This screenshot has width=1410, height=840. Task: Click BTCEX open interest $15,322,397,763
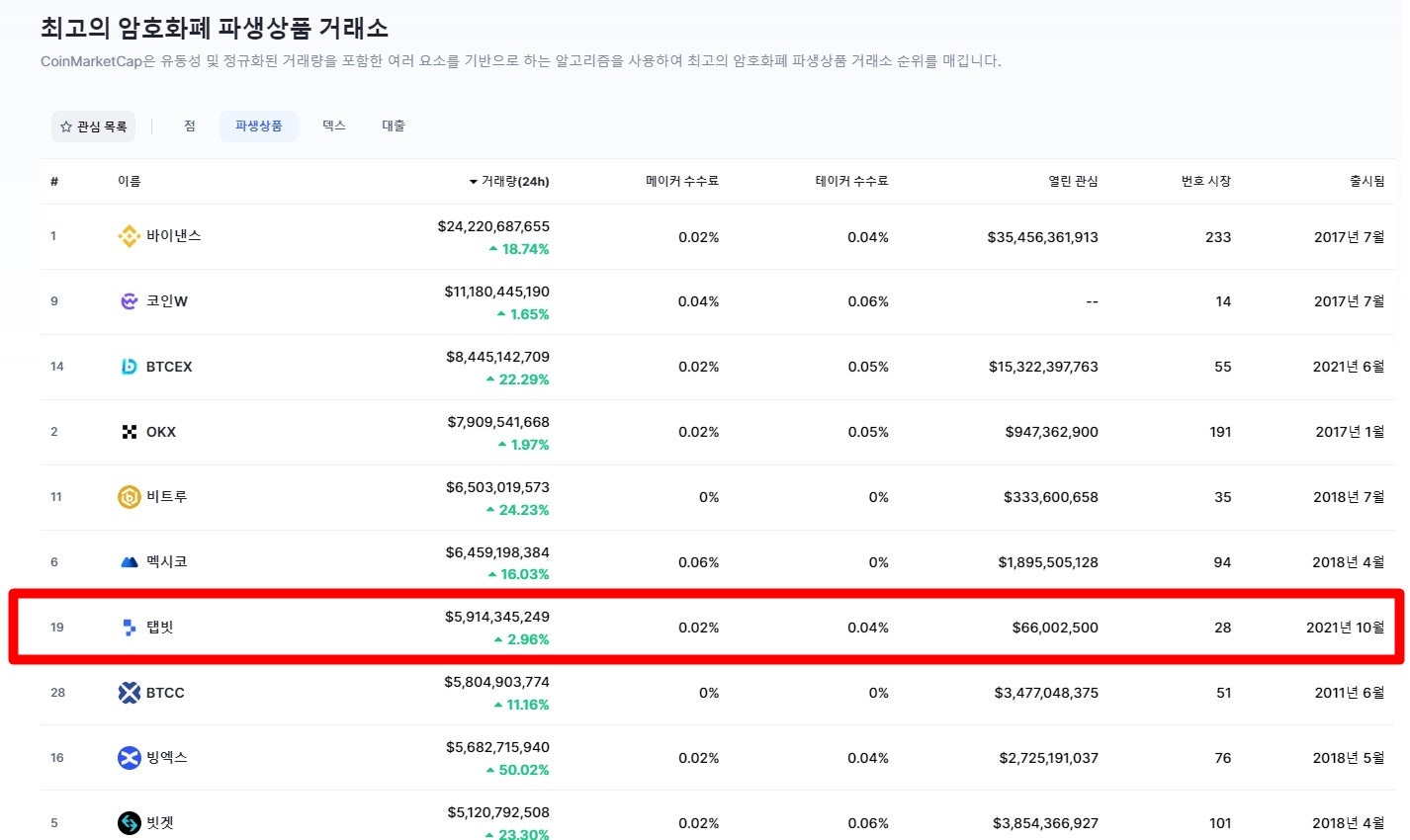tap(1043, 367)
